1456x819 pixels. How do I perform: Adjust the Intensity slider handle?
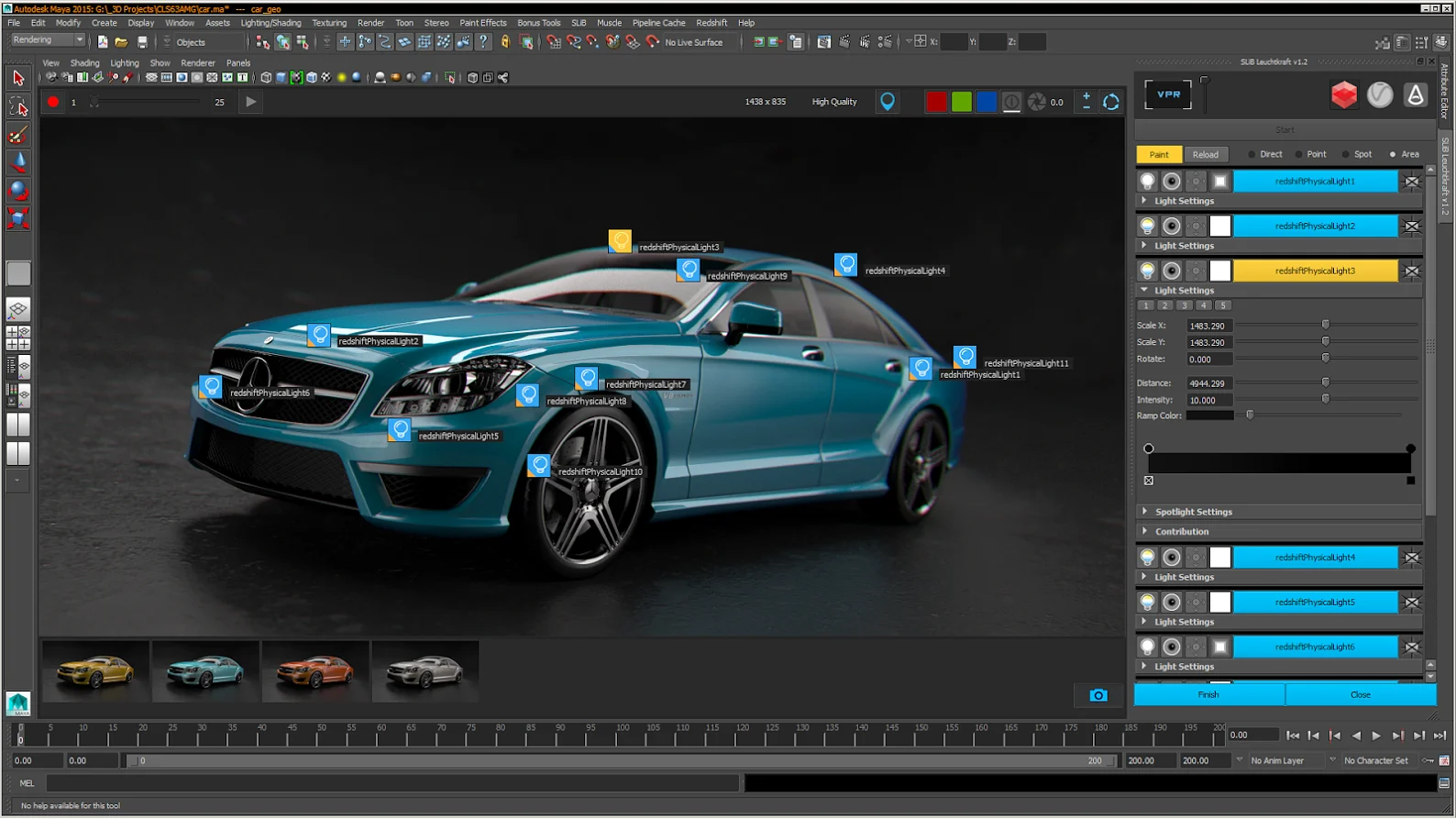[x=1325, y=400]
